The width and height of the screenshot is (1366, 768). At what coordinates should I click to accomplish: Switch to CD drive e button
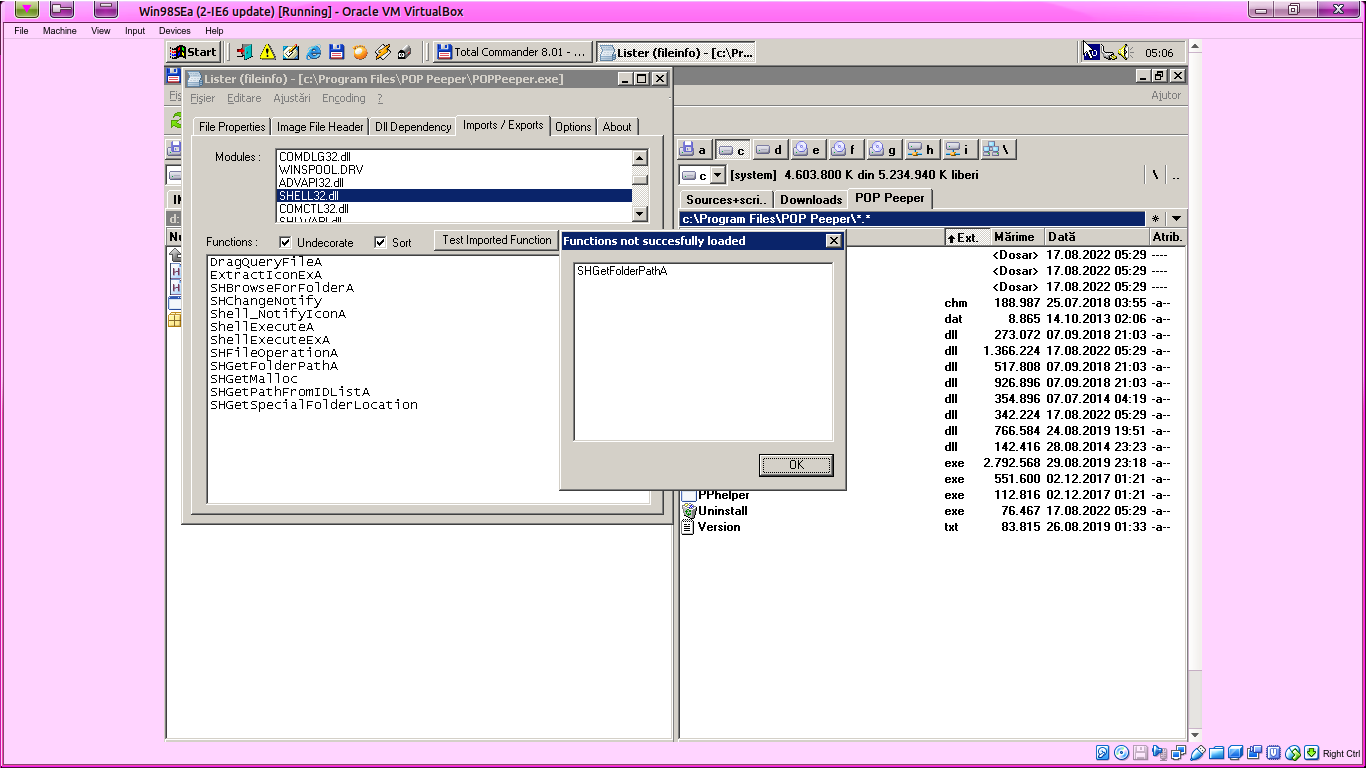(807, 150)
